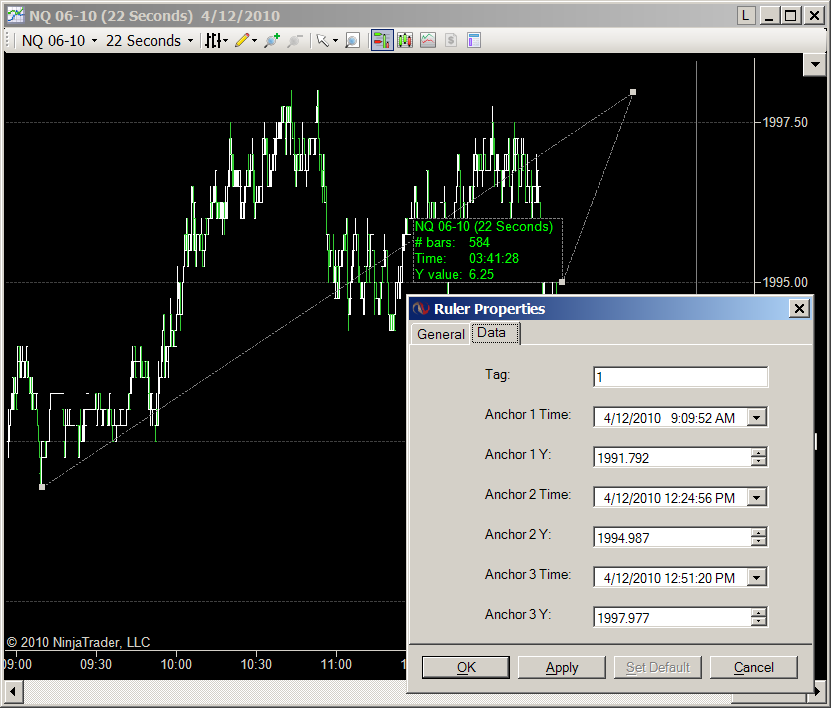Click the Set Default button

tap(658, 667)
